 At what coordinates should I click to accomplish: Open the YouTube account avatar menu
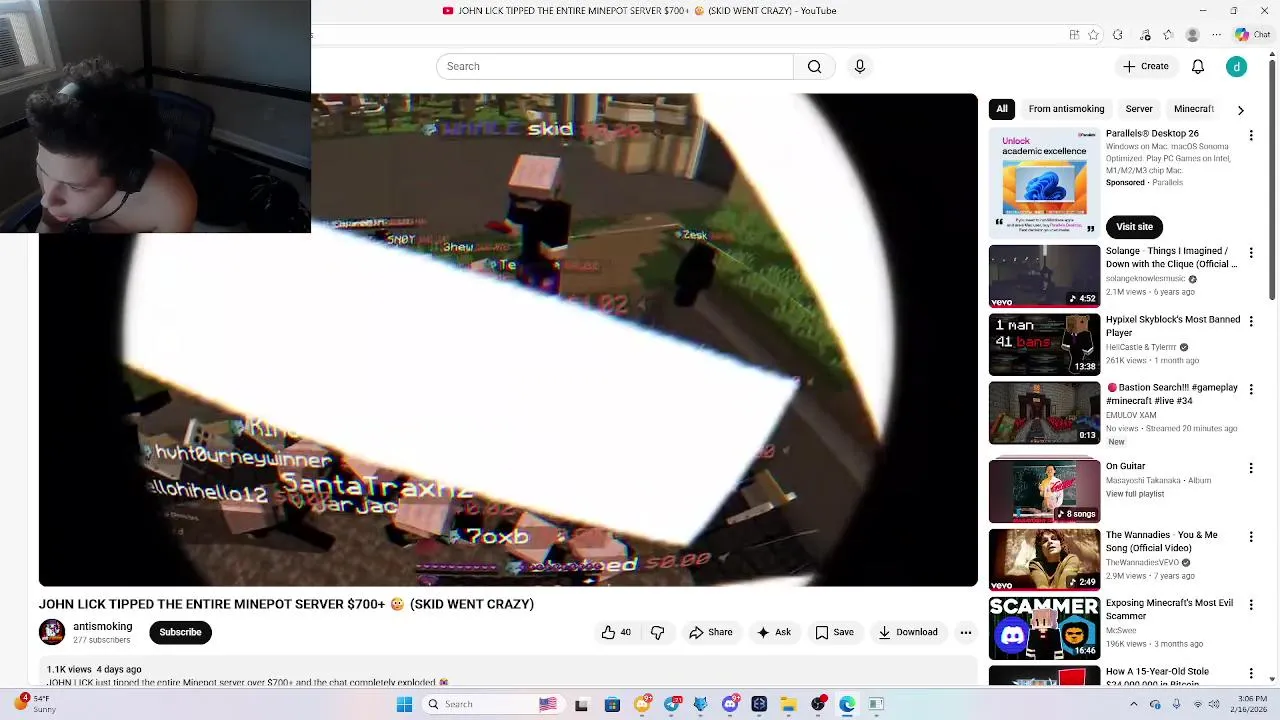(x=1237, y=66)
